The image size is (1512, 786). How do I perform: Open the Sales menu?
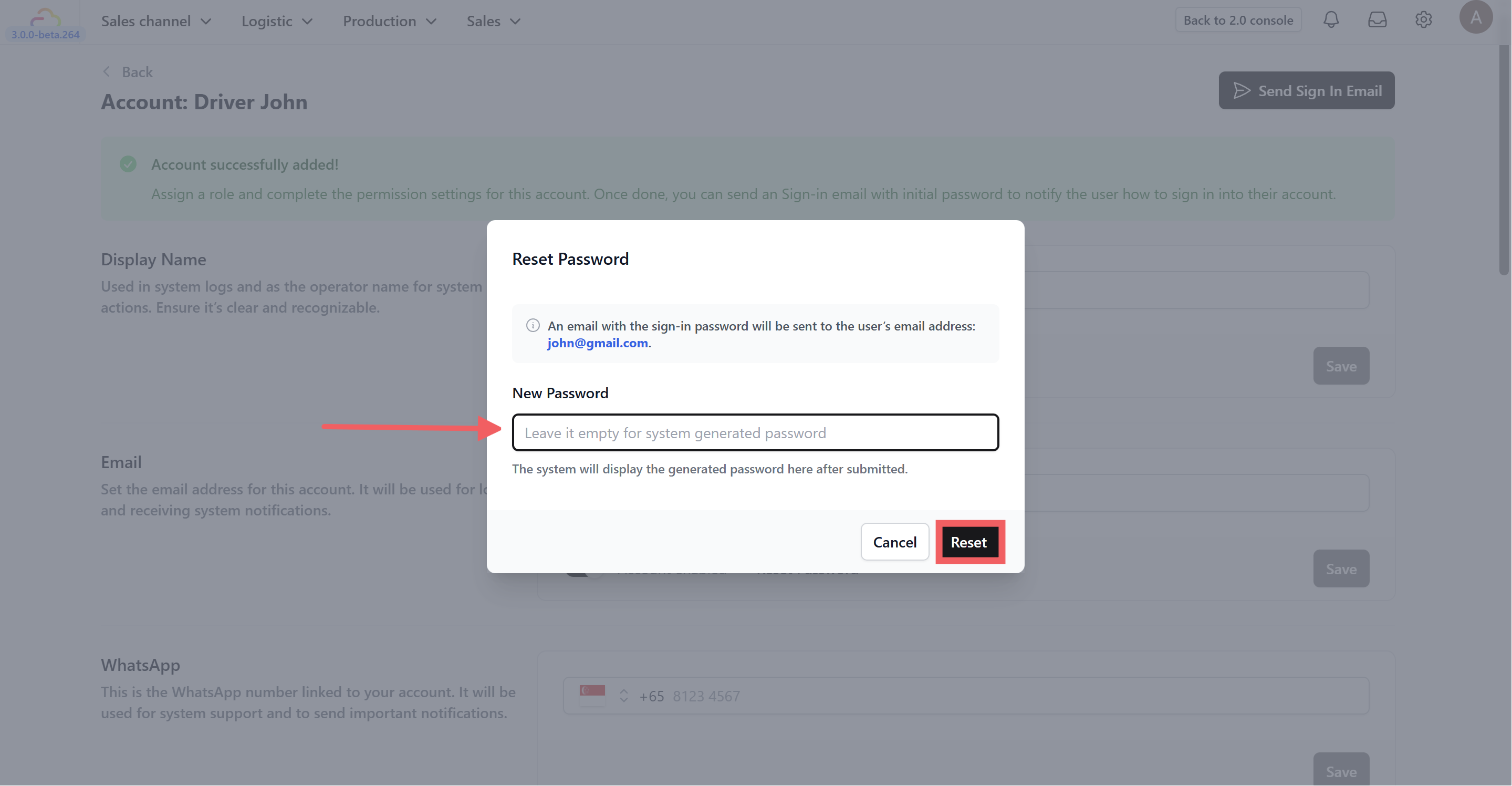click(493, 21)
